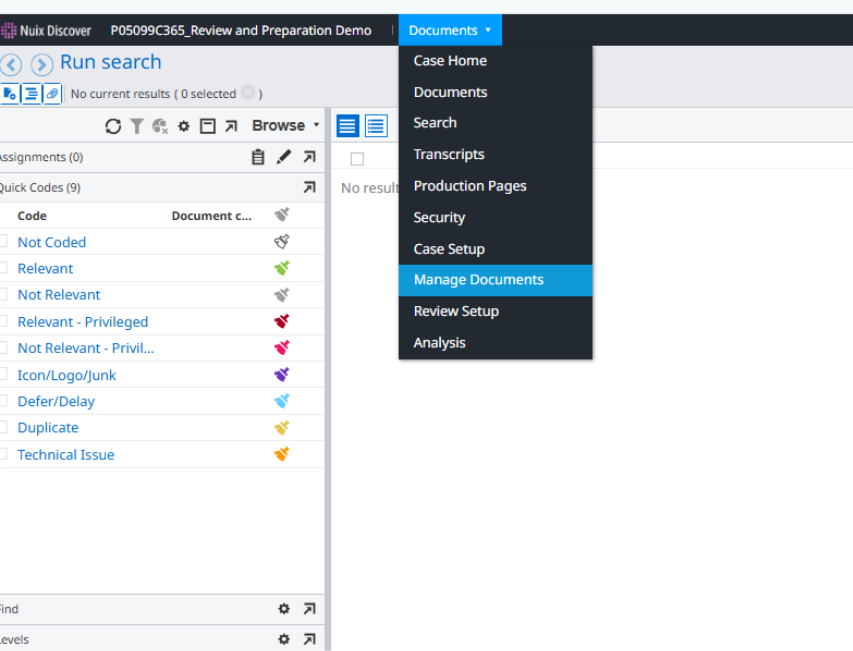Switch to the outlined detailed list view icon
The image size is (853, 651).
[376, 126]
